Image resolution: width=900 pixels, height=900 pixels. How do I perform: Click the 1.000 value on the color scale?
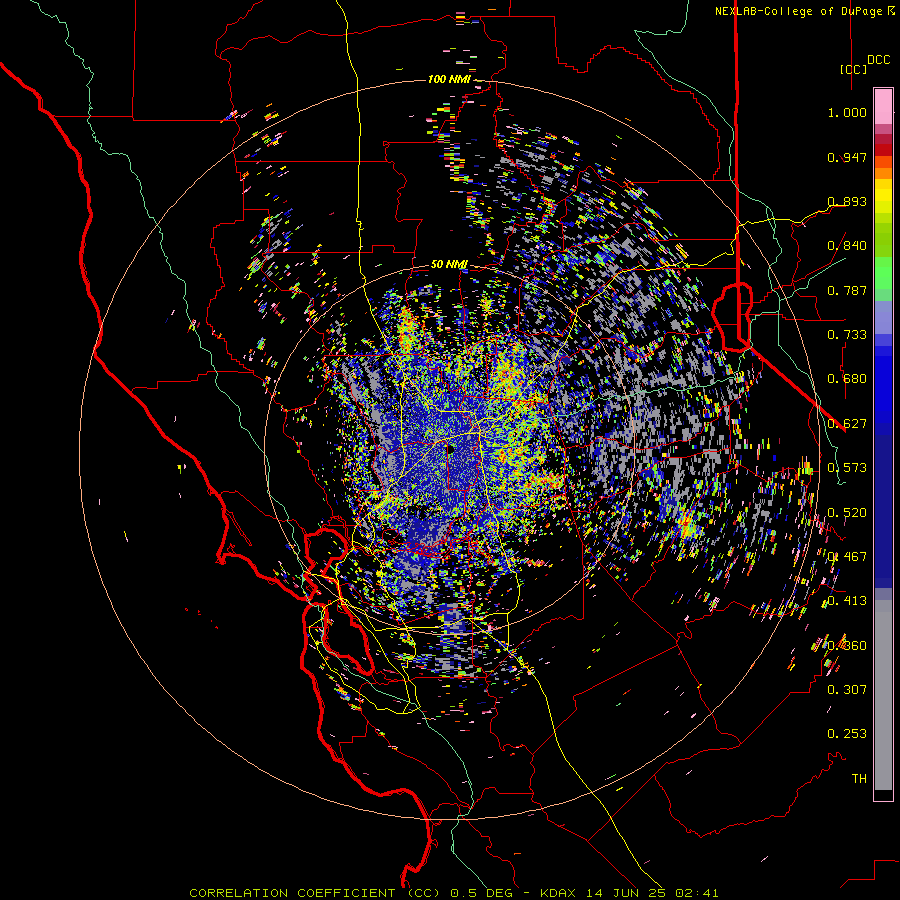pyautogui.click(x=847, y=112)
